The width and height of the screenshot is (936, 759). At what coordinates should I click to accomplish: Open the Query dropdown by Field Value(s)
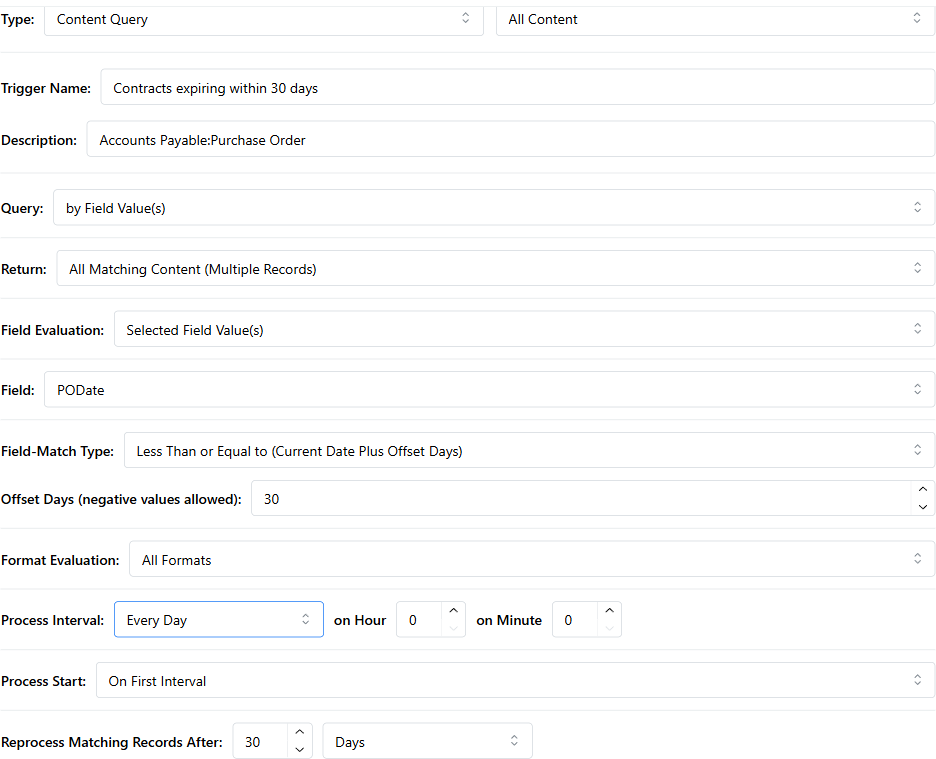pyautogui.click(x=494, y=208)
